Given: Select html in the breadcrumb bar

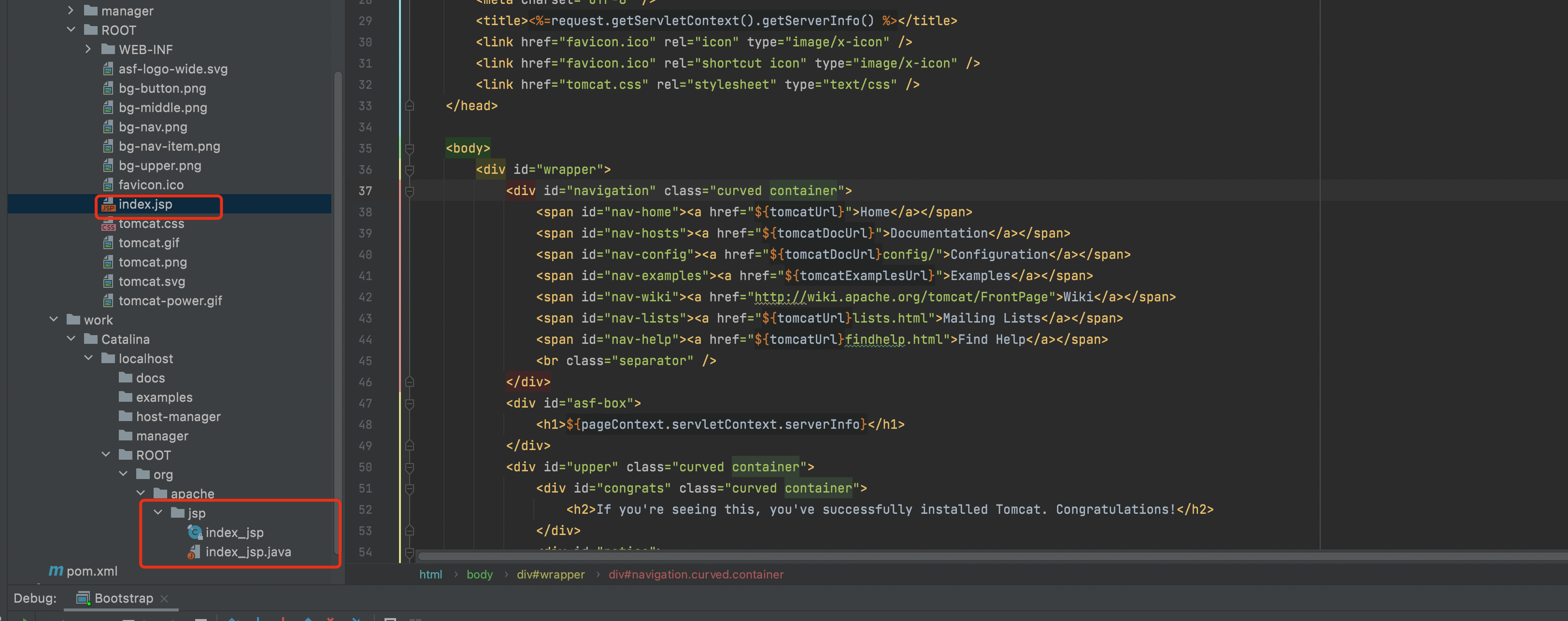Looking at the screenshot, I should pyautogui.click(x=430, y=574).
